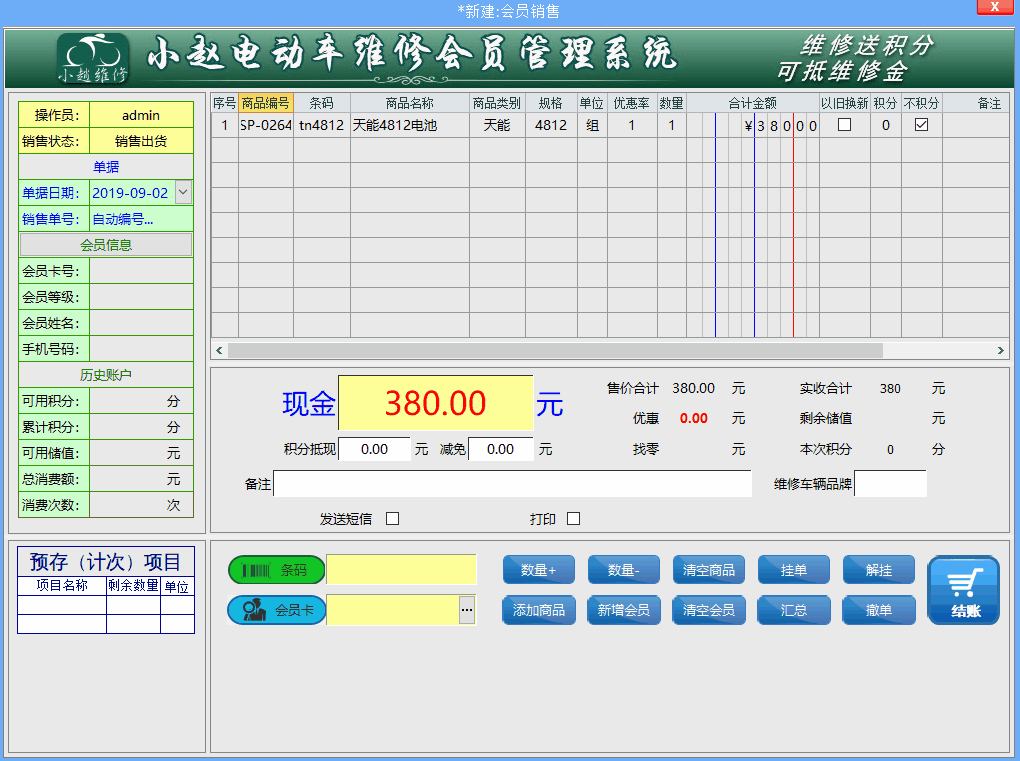Click the 撤单 button

879,610
